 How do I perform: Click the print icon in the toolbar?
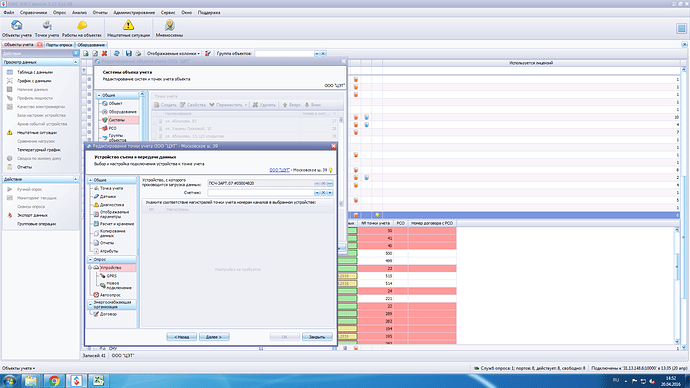(138, 53)
